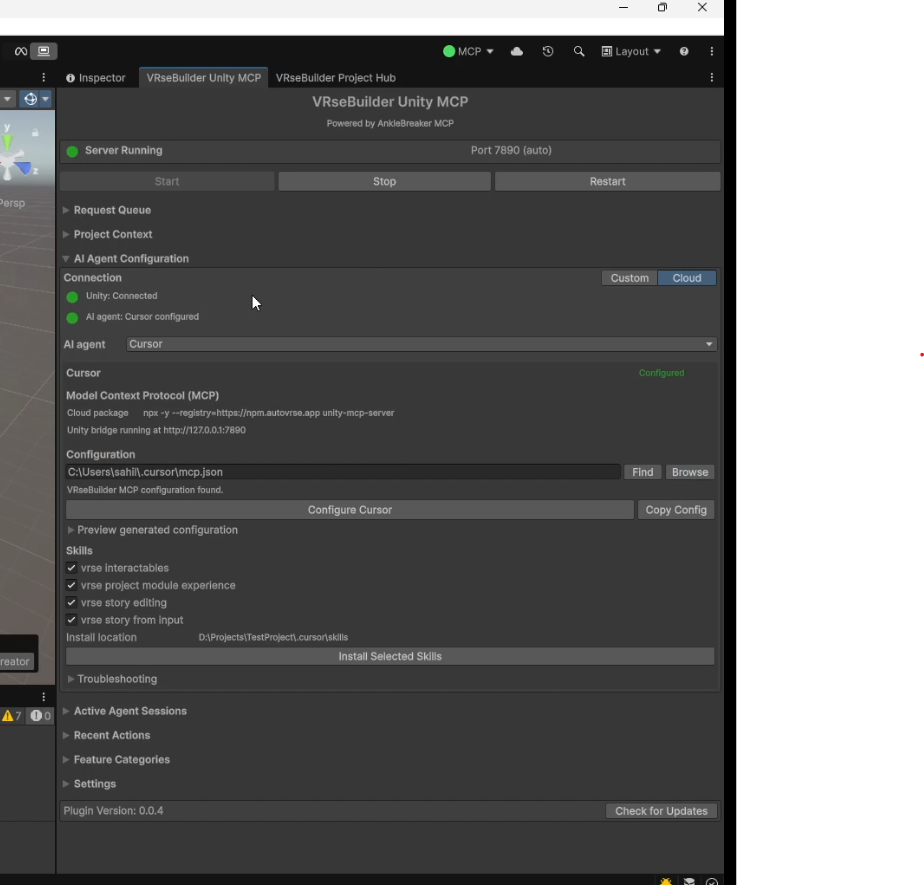
Task: Click the green Configured status label
Action: (661, 373)
